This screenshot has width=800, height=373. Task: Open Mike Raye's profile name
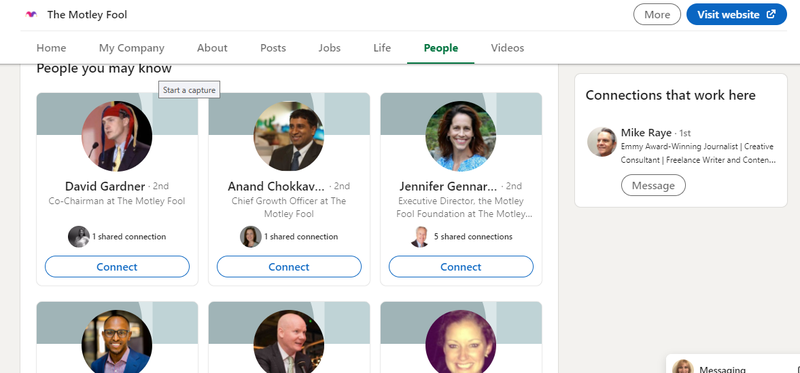646,133
